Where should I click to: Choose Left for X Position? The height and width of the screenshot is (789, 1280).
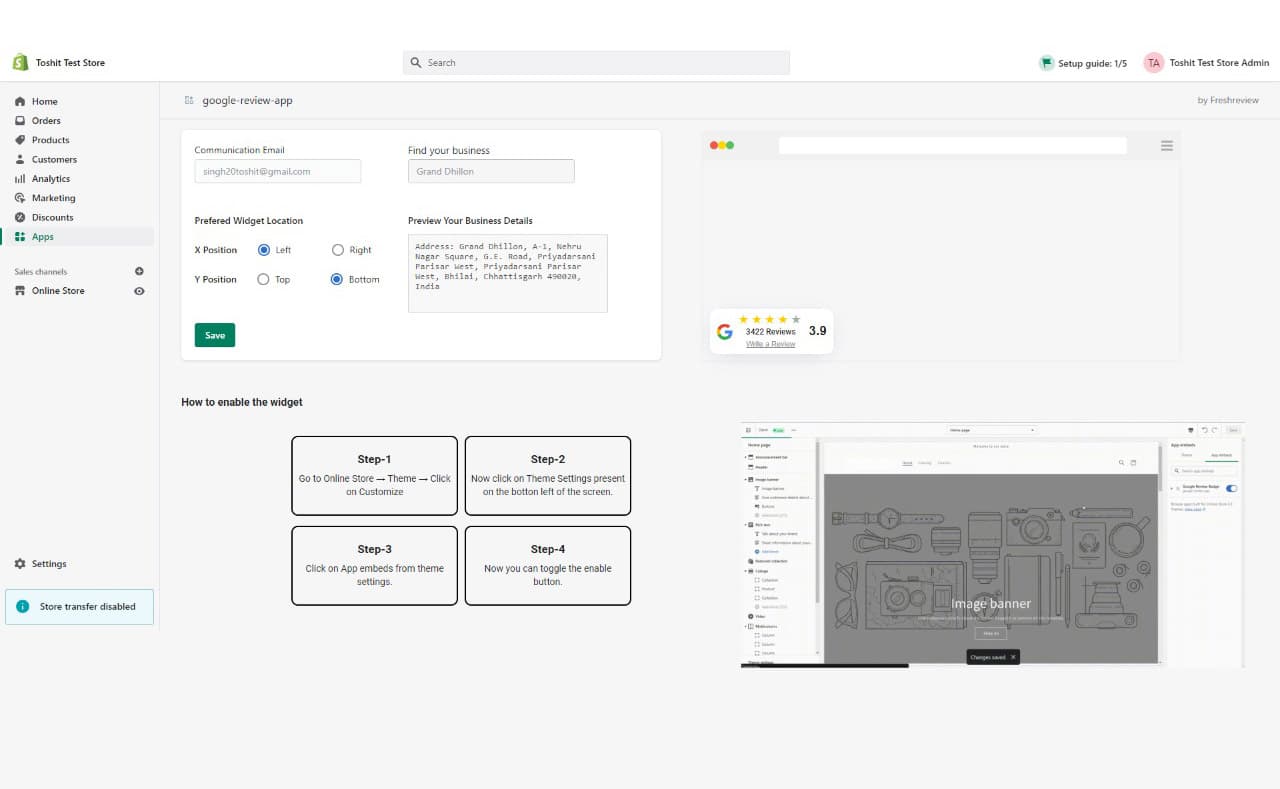pos(264,250)
